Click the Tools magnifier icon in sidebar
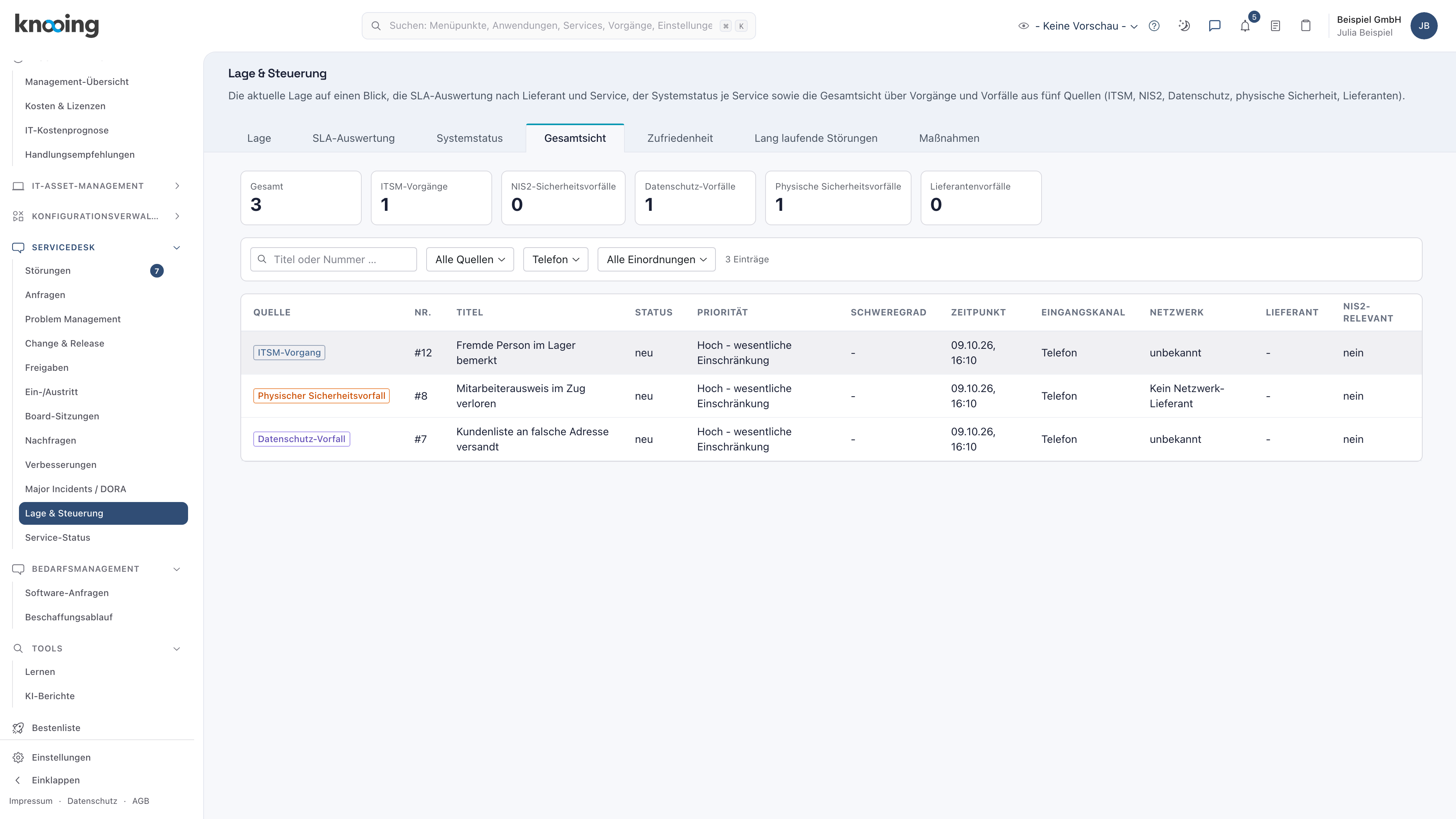This screenshot has height=819, width=1456. coord(18,648)
